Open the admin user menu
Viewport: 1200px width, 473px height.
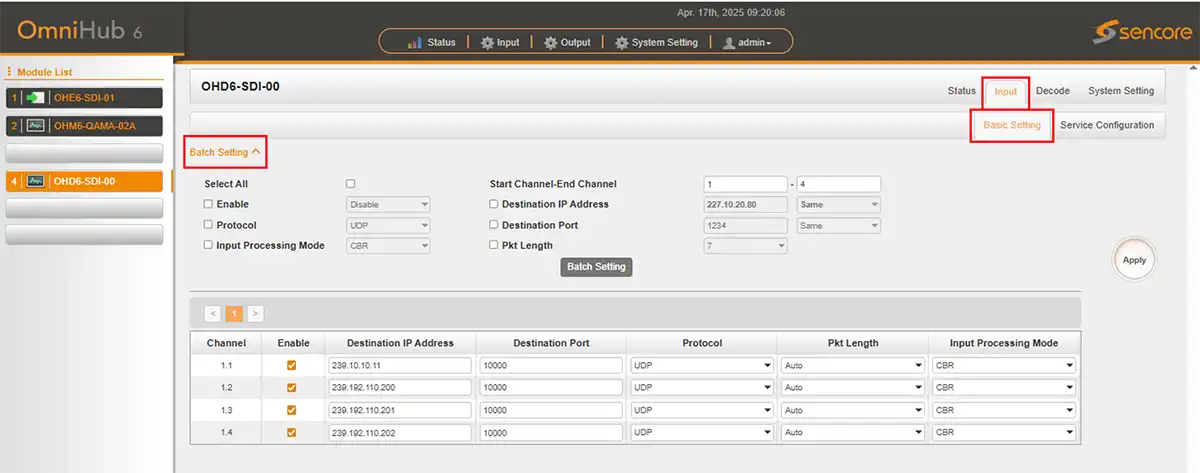click(746, 42)
